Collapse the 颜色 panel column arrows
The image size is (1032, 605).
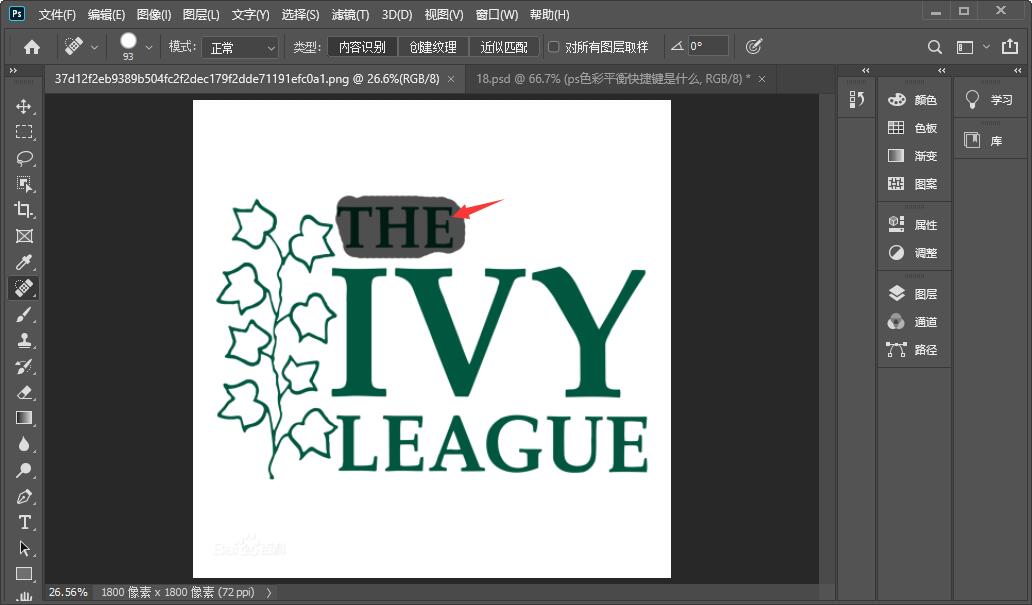pos(941,70)
